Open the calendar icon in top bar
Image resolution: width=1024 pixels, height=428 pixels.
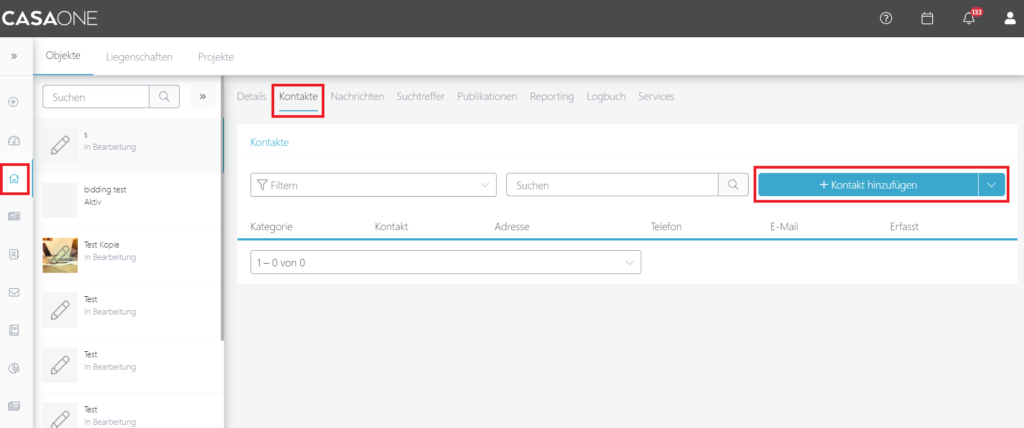pos(927,18)
